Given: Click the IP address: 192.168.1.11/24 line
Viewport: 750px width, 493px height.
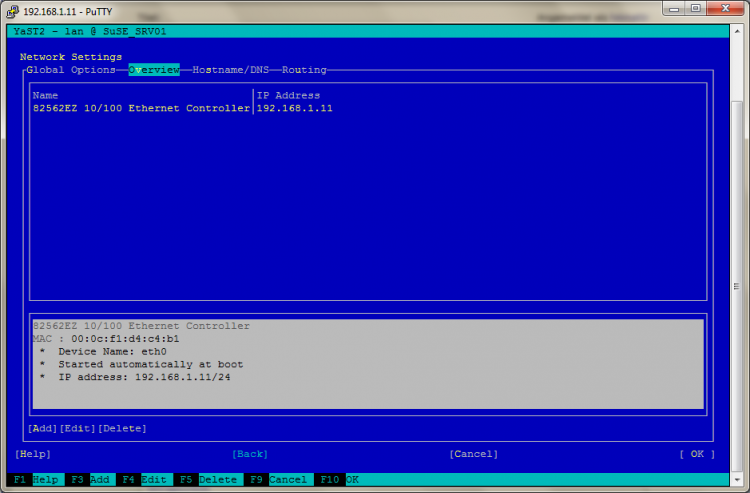Looking at the screenshot, I should (x=144, y=377).
